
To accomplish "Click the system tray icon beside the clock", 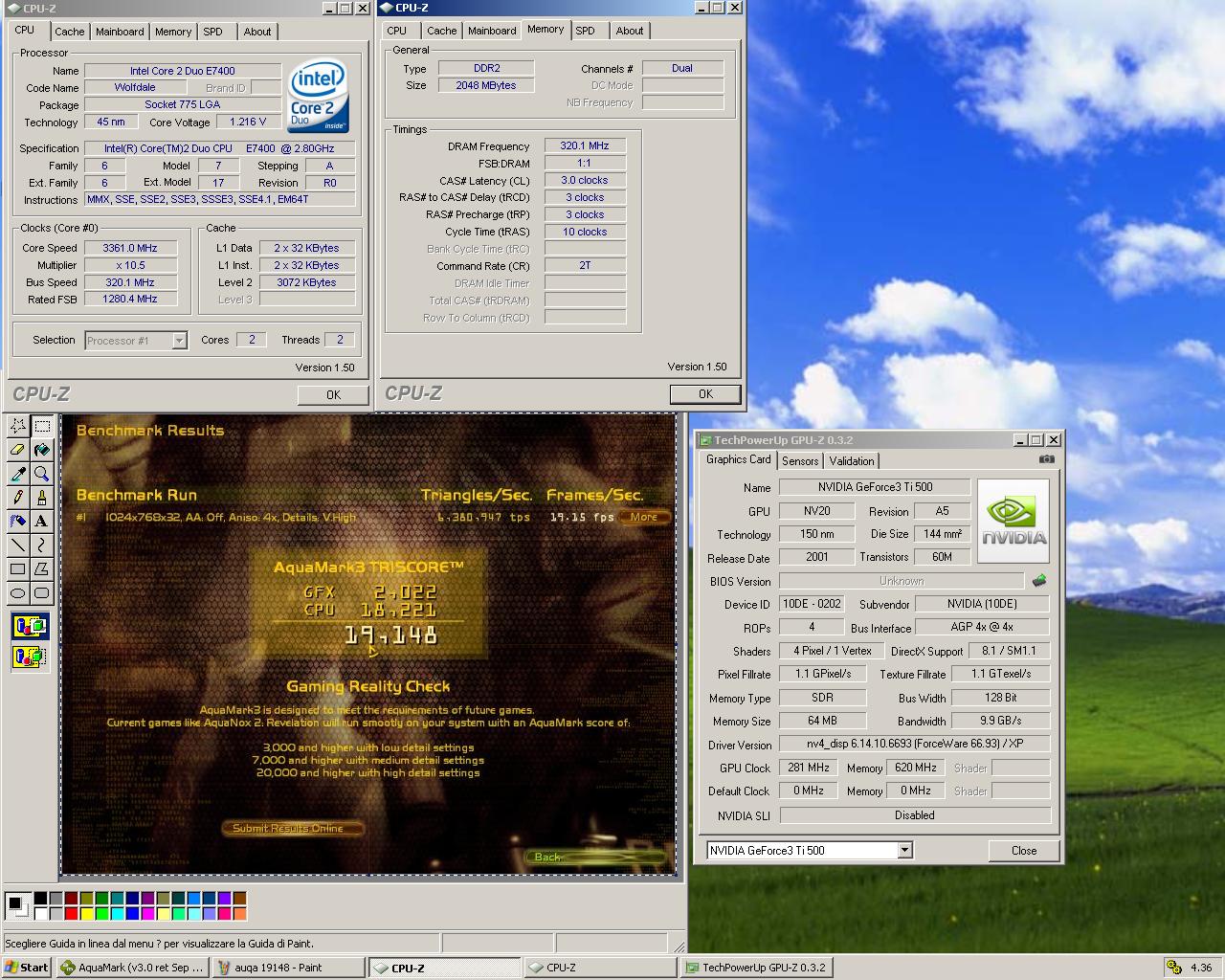I will tap(1174, 968).
